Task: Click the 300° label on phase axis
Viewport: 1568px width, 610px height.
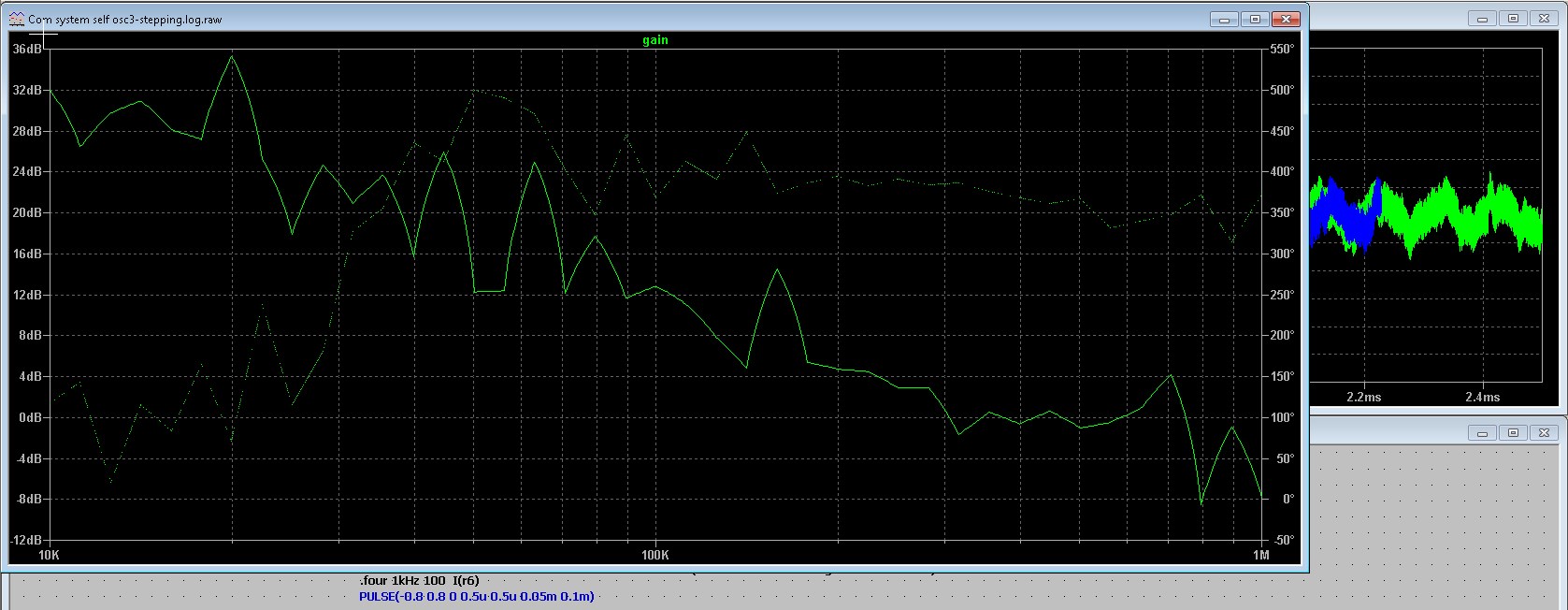Action: pos(1281,254)
